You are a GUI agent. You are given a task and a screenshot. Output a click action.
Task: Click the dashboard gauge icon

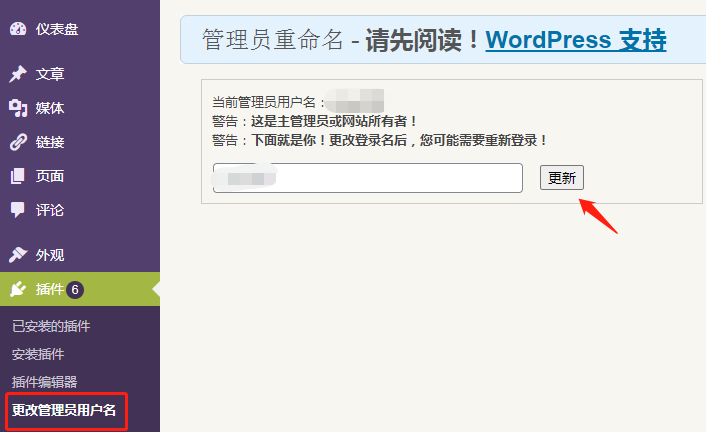tap(18, 29)
